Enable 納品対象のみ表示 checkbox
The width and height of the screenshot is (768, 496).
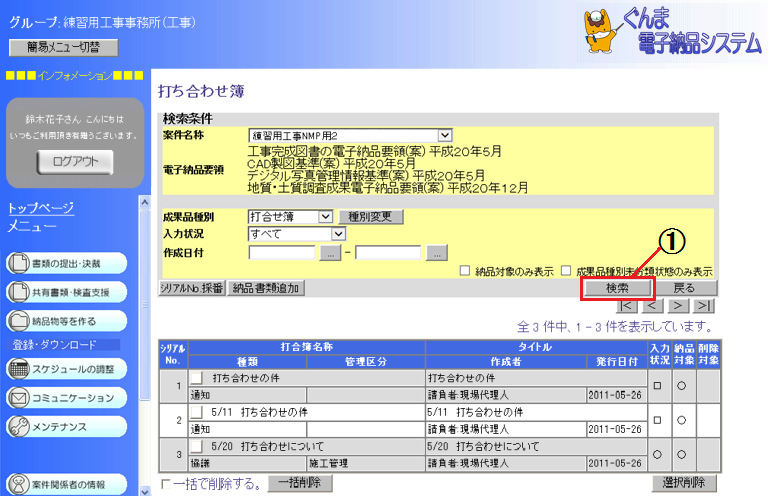465,270
